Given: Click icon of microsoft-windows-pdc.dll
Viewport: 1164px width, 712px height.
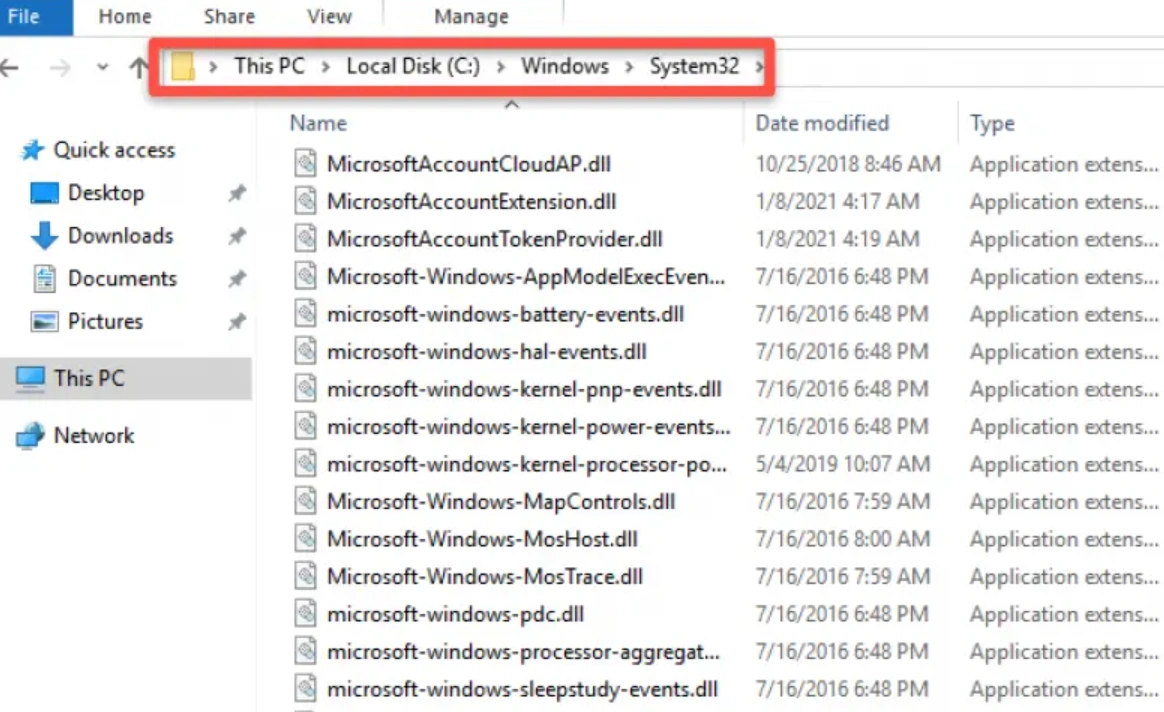Looking at the screenshot, I should (305, 613).
